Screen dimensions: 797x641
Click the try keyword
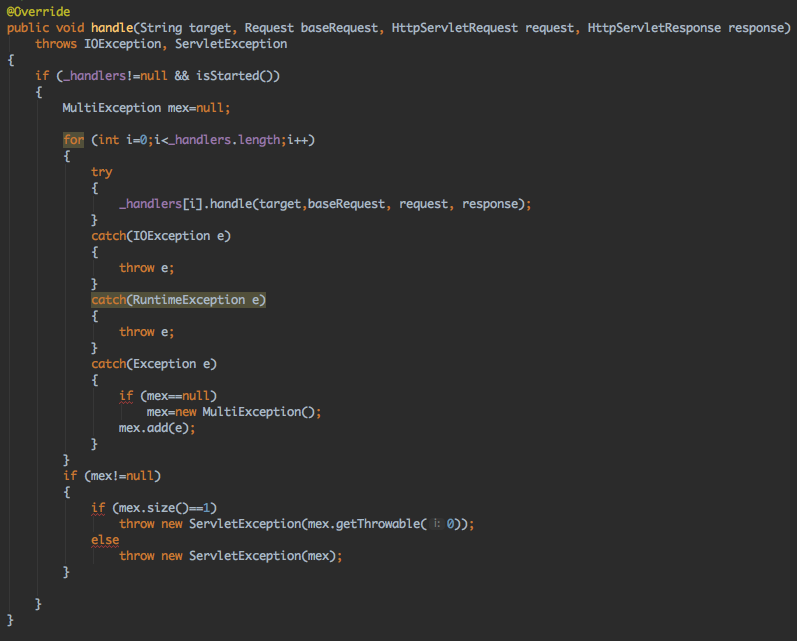(x=101, y=171)
